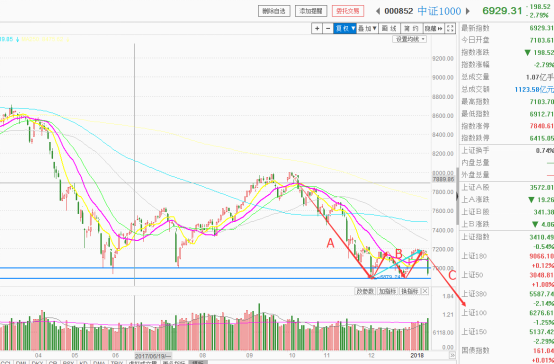
Task: Activate the 画线 draw line tool
Action: [389, 29]
